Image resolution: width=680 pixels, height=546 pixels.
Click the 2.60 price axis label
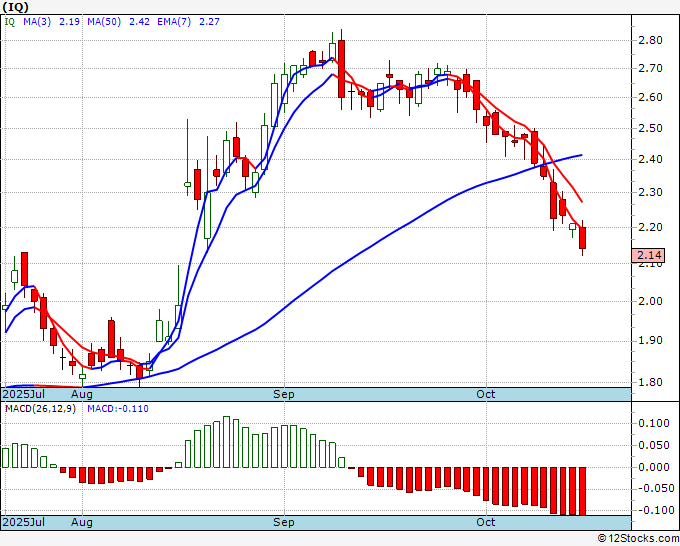[650, 97]
